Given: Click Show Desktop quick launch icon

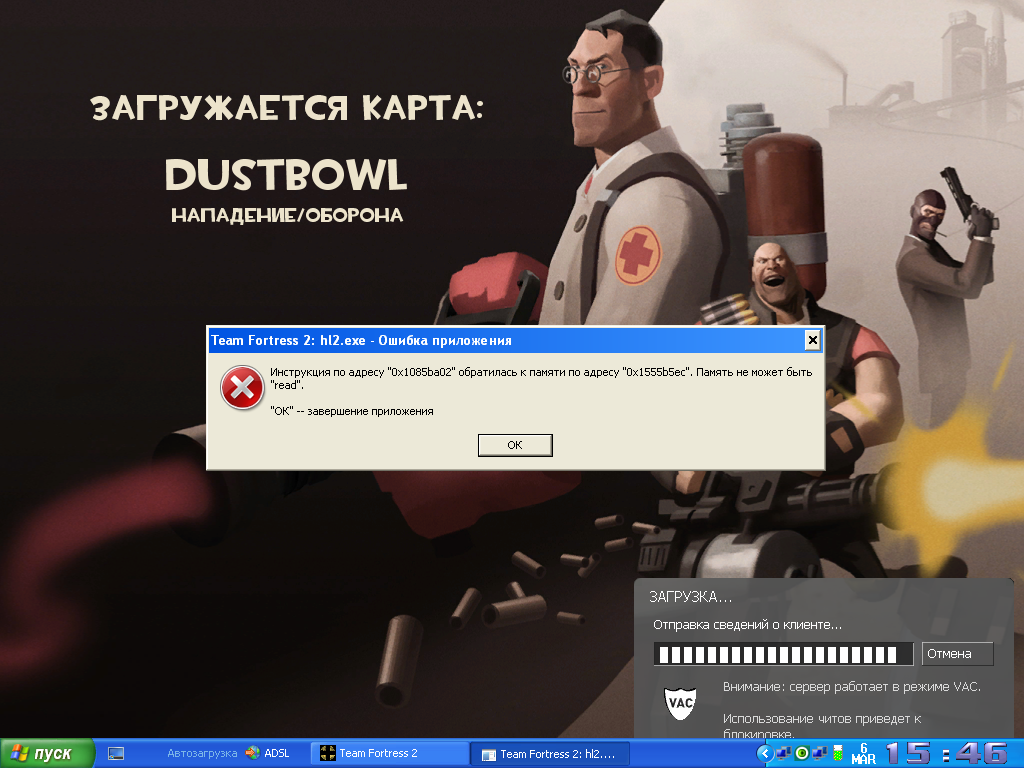Looking at the screenshot, I should 116,753.
